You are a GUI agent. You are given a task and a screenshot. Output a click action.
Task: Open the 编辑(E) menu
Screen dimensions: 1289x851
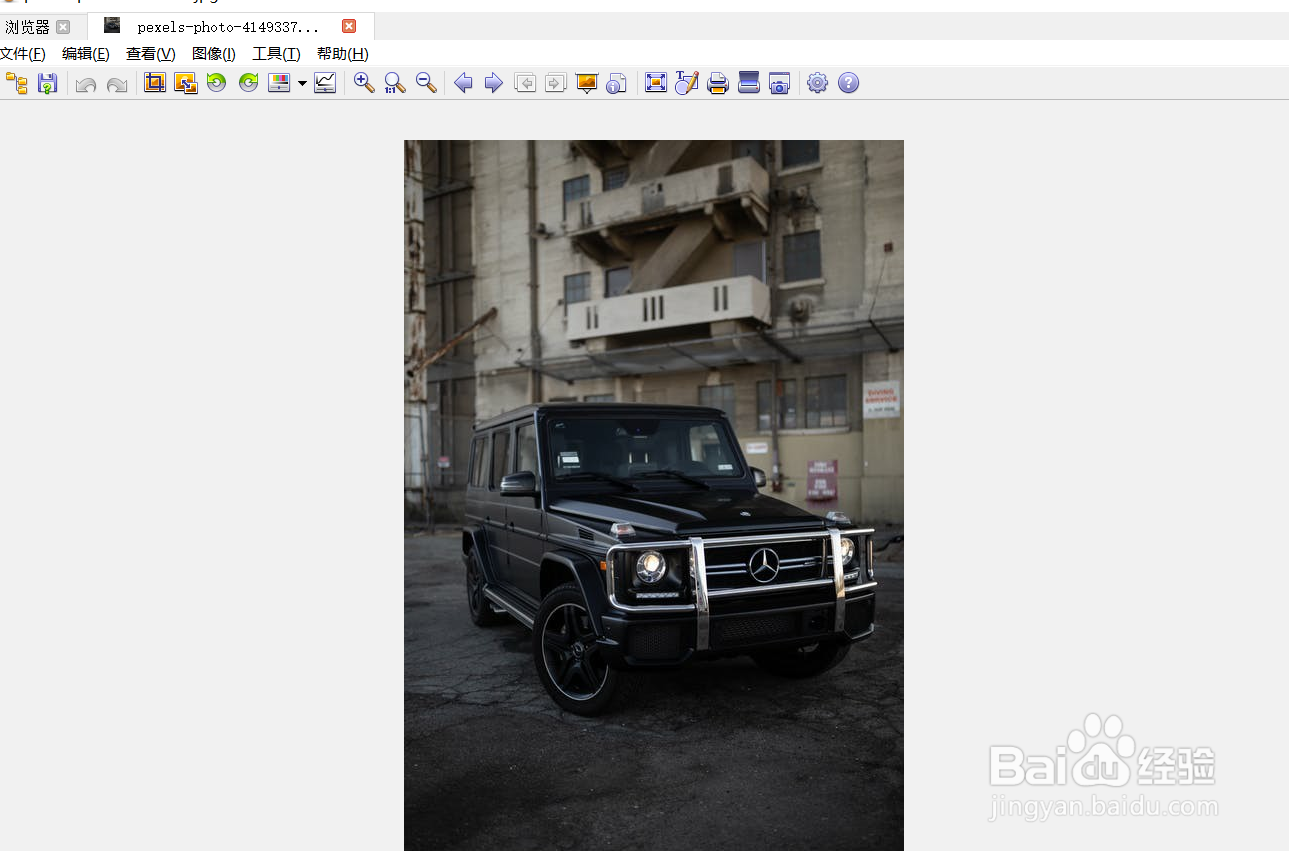86,54
